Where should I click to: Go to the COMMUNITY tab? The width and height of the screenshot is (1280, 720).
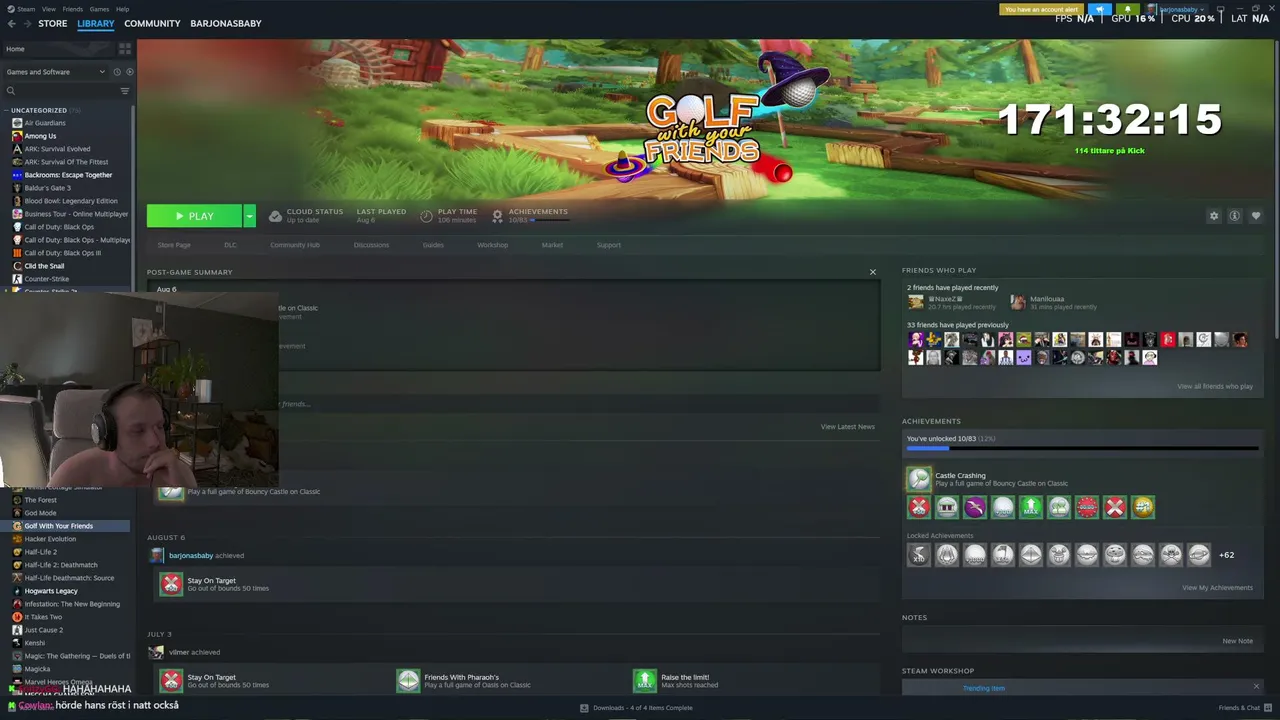(152, 23)
